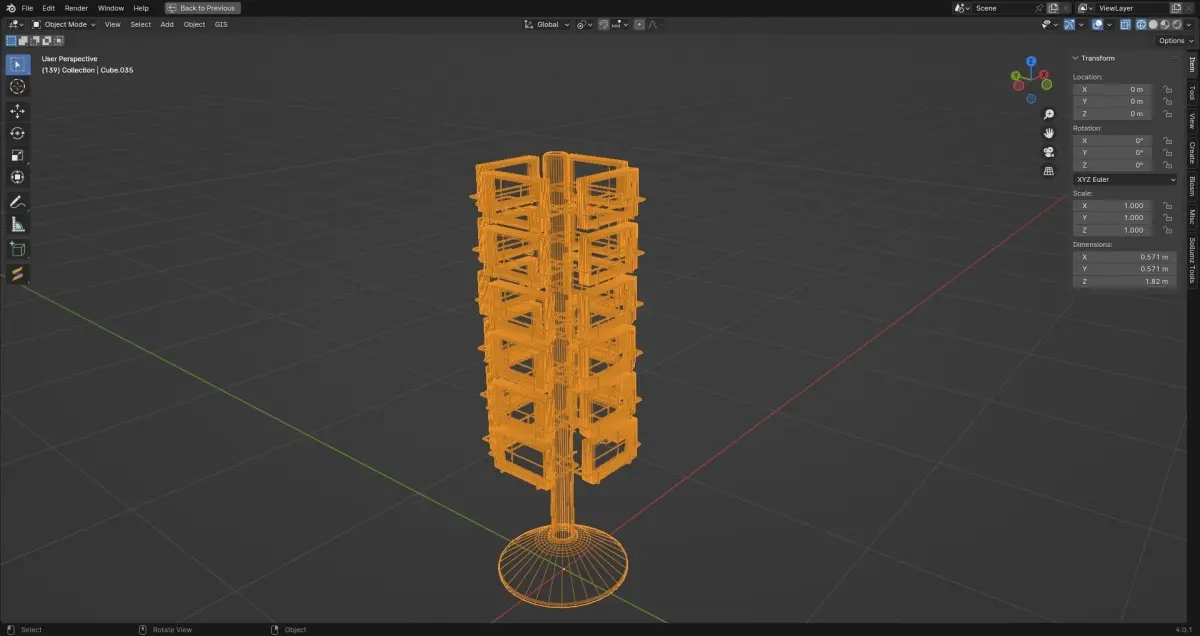This screenshot has width=1200, height=636.
Task: Choose the Rotate tool
Action: tap(17, 133)
